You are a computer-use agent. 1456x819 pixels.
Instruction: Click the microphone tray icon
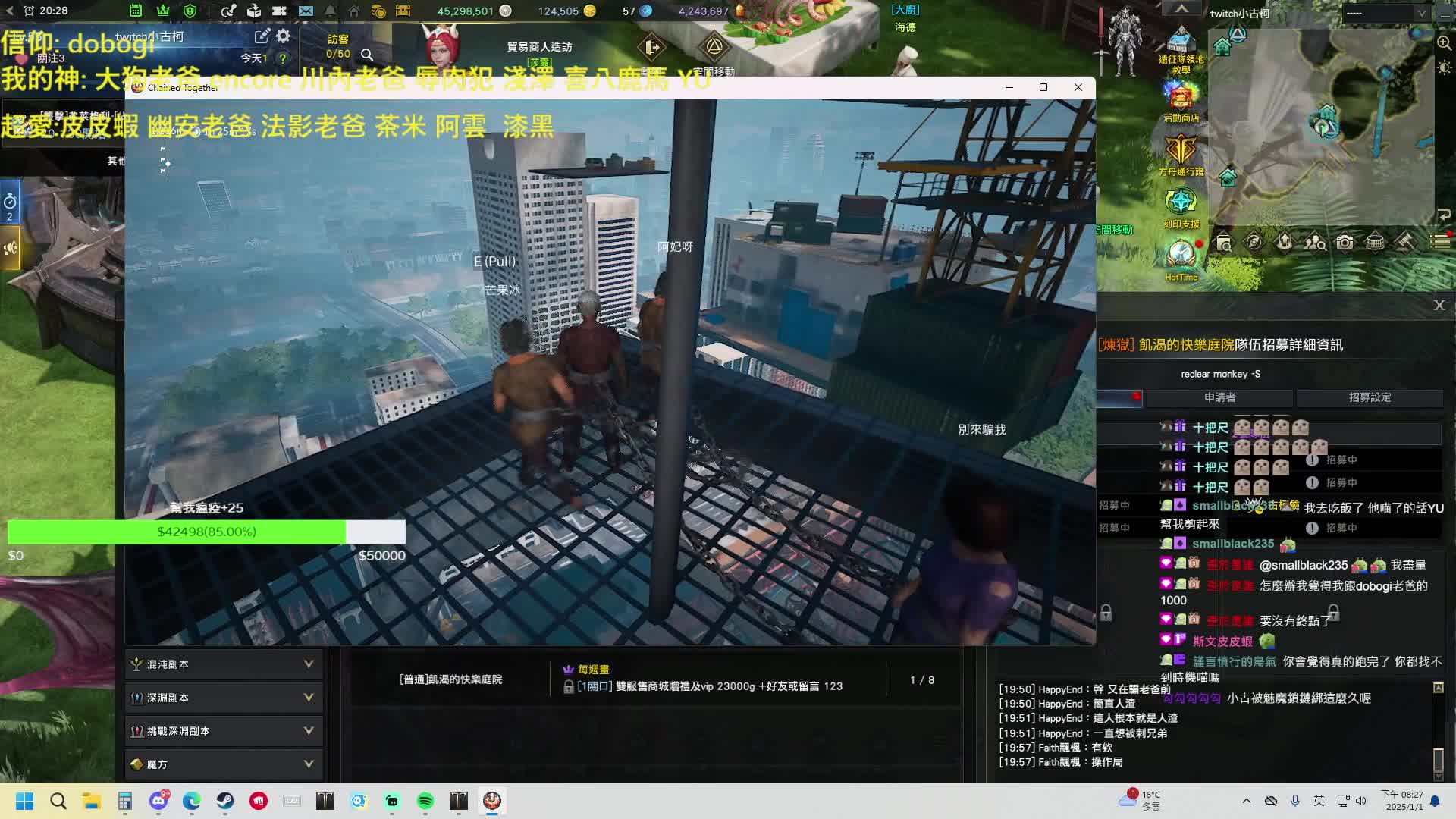pos(1295,801)
